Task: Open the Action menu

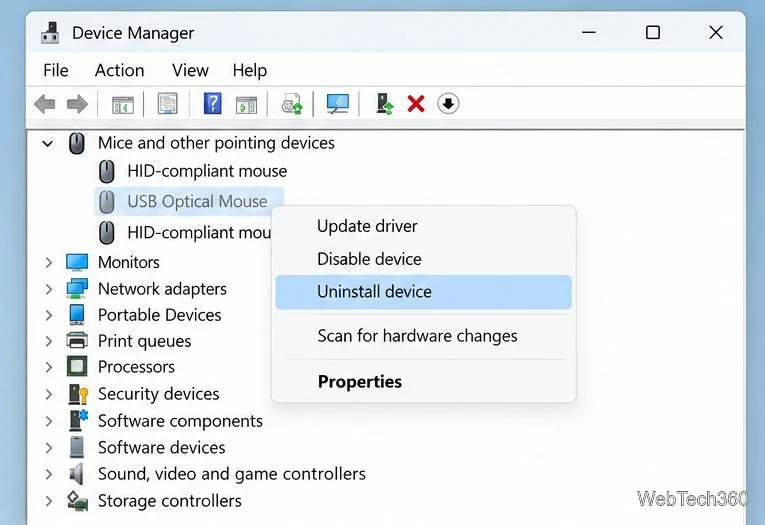Action: point(120,70)
